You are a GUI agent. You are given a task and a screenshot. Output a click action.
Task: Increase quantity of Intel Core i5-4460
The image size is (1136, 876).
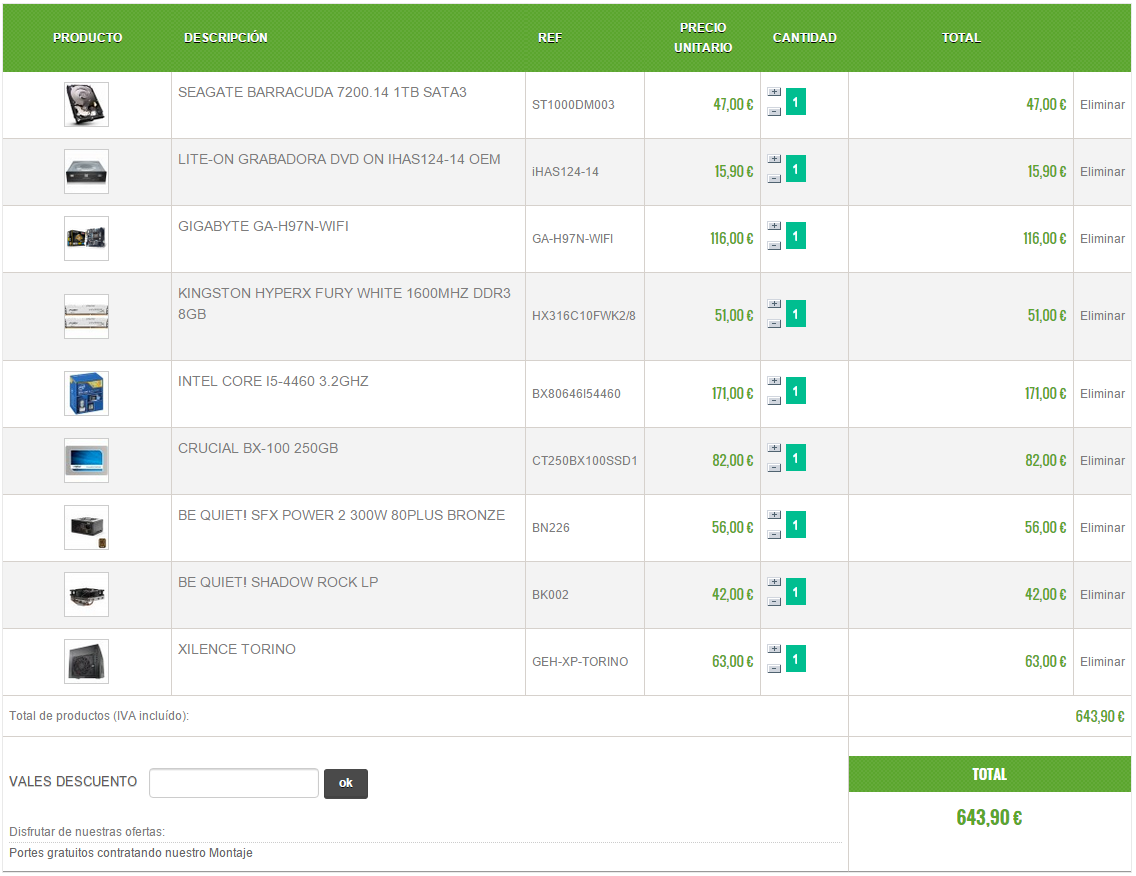tap(774, 381)
